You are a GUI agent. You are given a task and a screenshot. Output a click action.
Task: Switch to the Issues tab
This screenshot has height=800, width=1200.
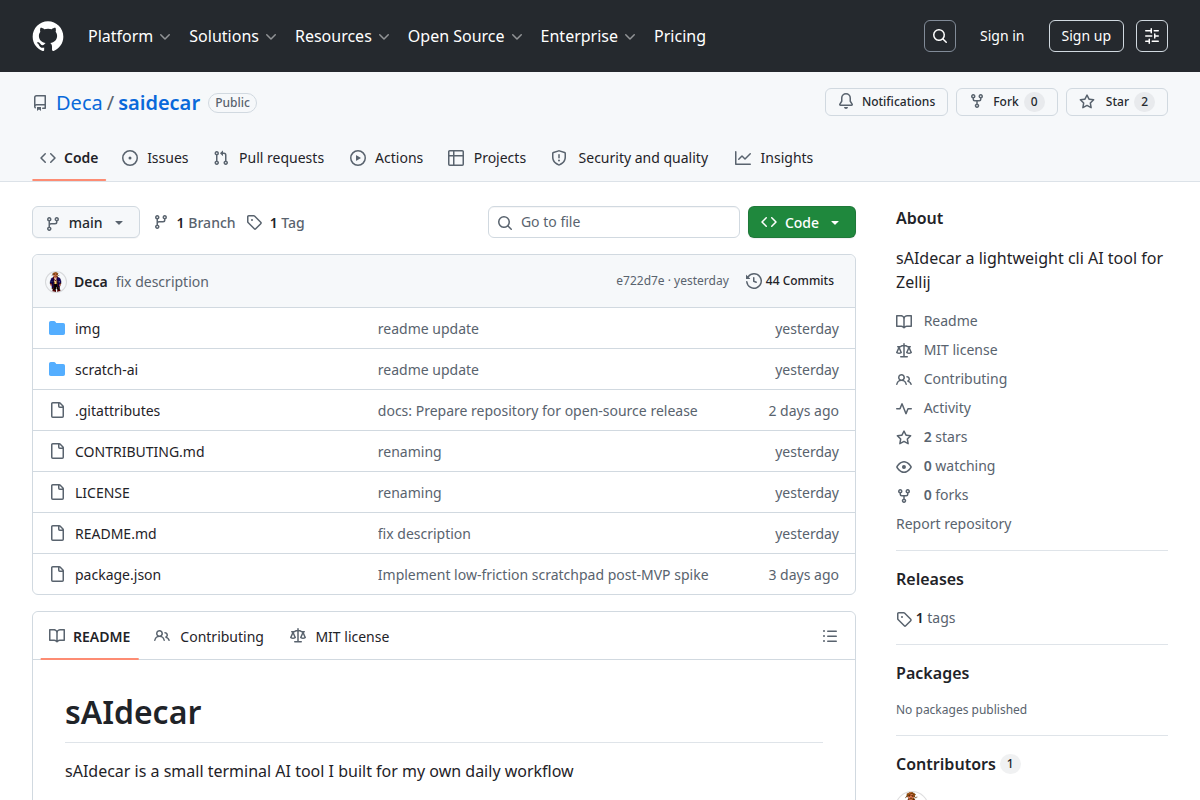click(x=155, y=158)
